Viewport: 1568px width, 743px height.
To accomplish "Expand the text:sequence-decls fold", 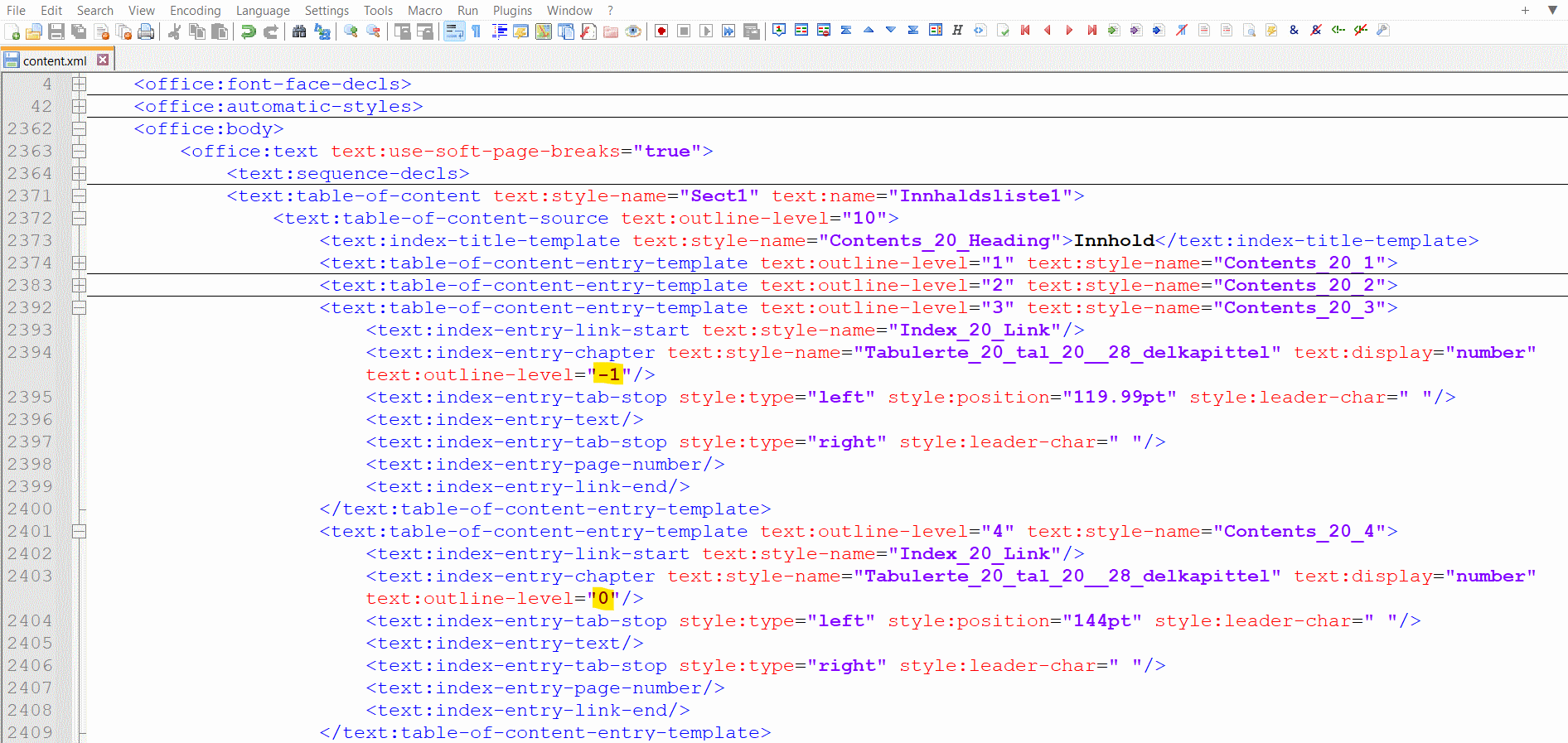I will click(x=79, y=173).
